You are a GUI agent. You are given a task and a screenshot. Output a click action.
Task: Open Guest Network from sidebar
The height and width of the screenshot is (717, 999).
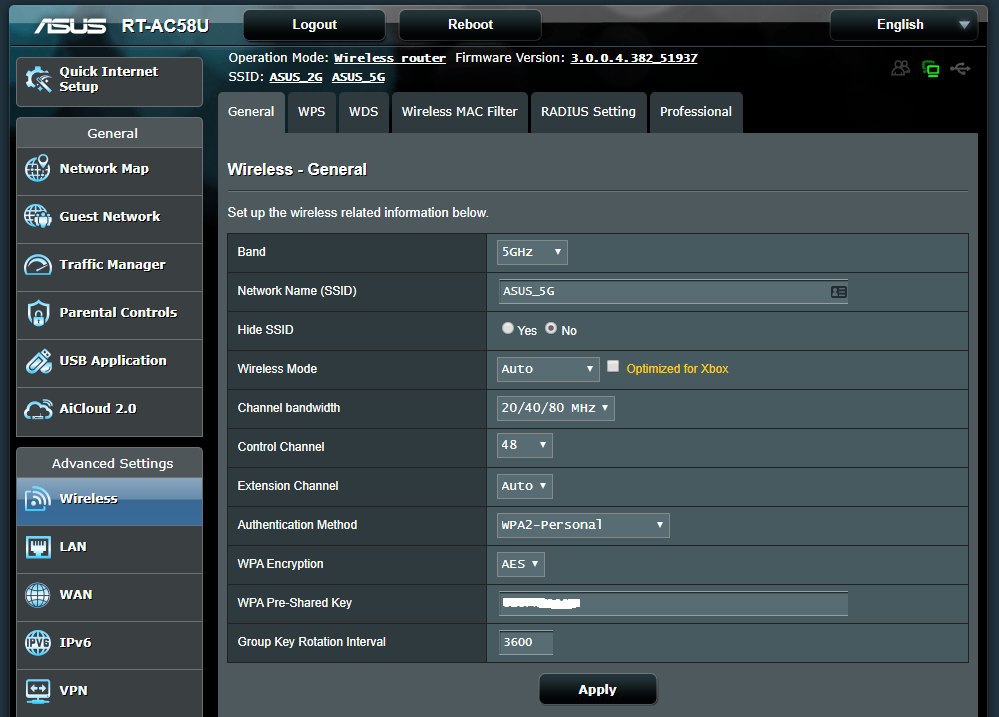(110, 217)
